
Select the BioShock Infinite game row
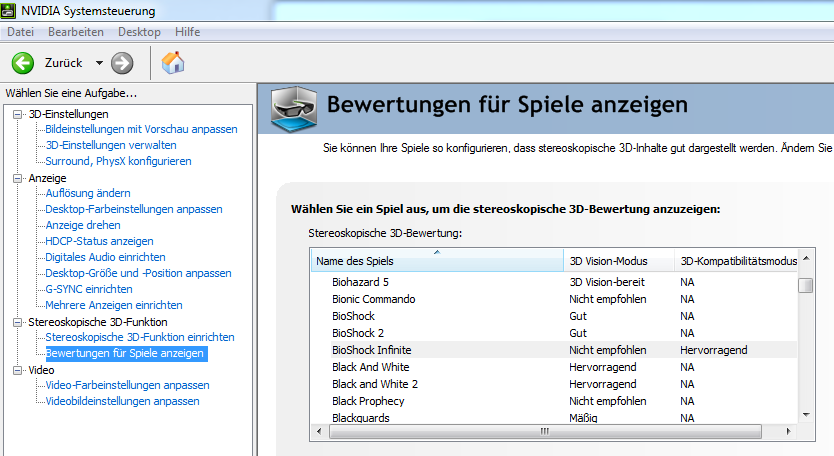tap(554, 350)
